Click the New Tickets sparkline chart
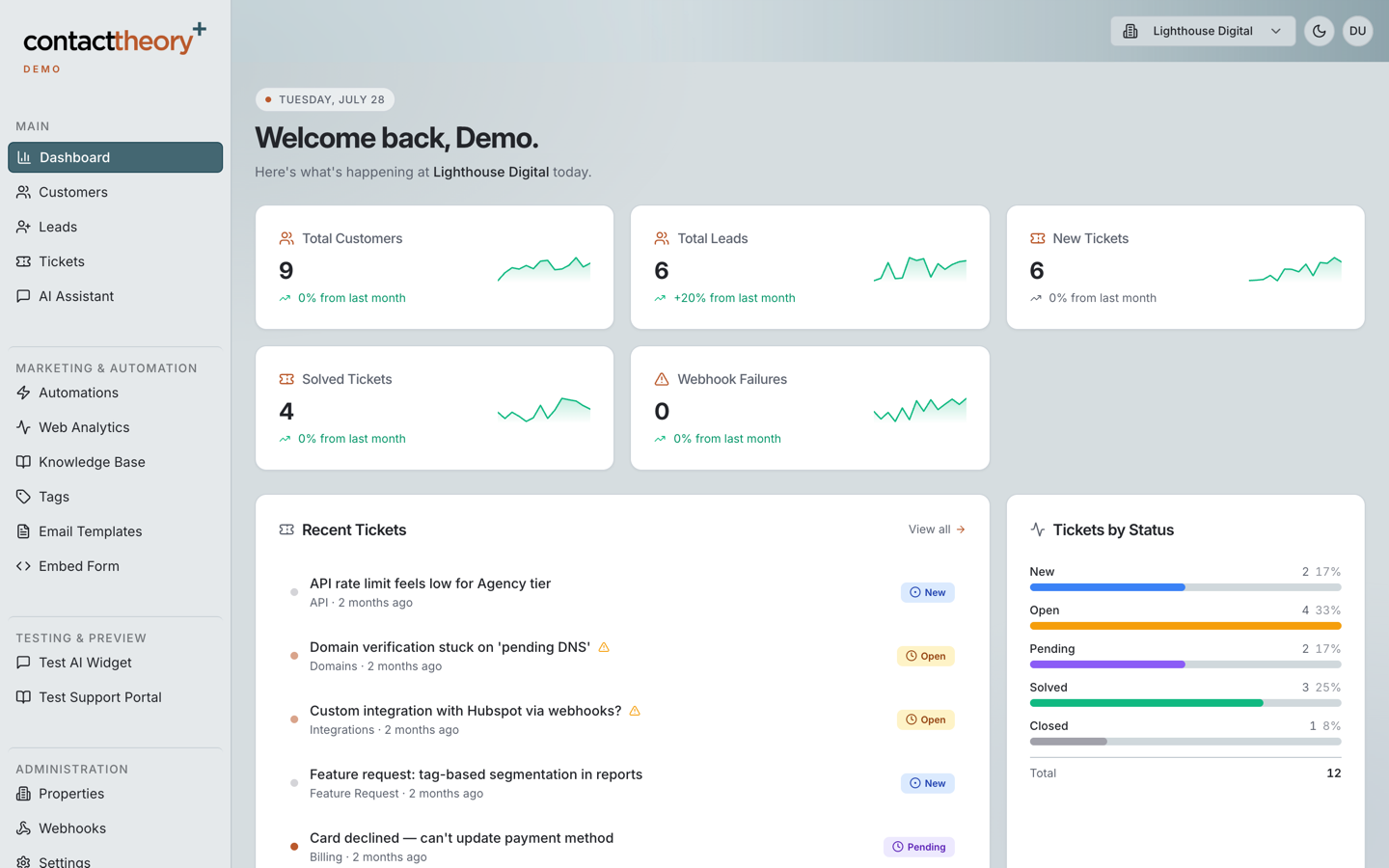 pyautogui.click(x=1295, y=268)
